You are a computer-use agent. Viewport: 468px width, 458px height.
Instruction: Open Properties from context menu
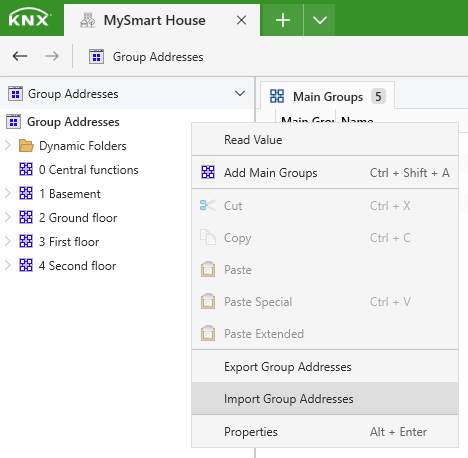click(x=325, y=432)
